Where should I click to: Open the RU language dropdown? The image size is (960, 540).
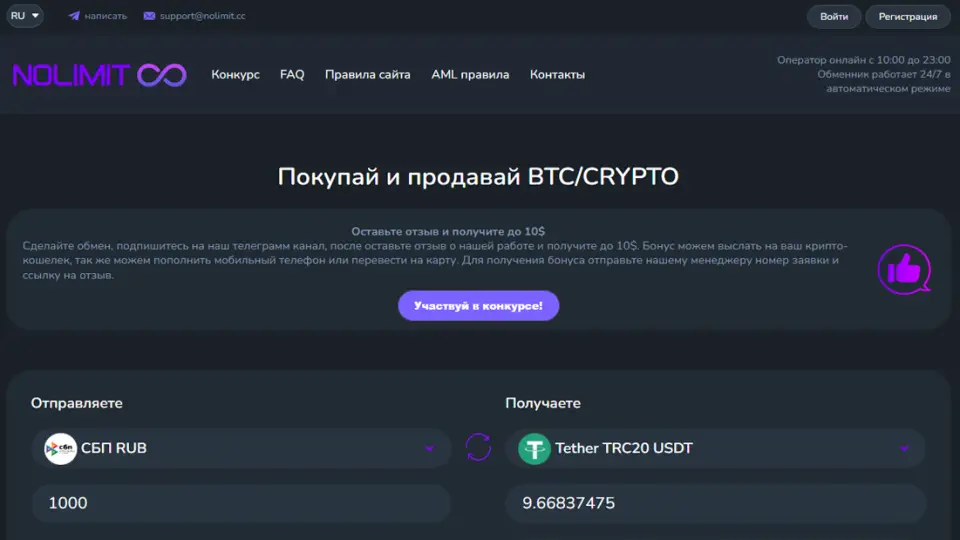tap(25, 15)
